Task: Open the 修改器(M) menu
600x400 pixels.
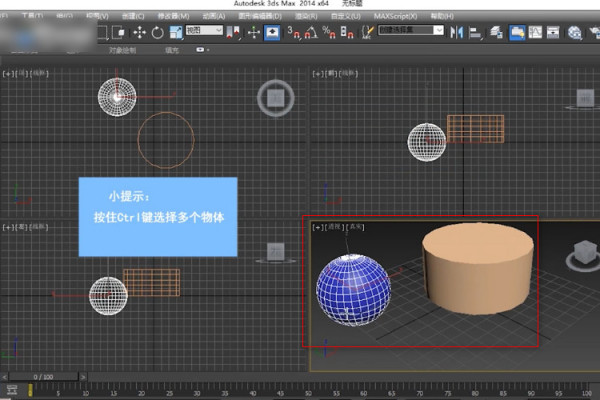Action: point(173,16)
